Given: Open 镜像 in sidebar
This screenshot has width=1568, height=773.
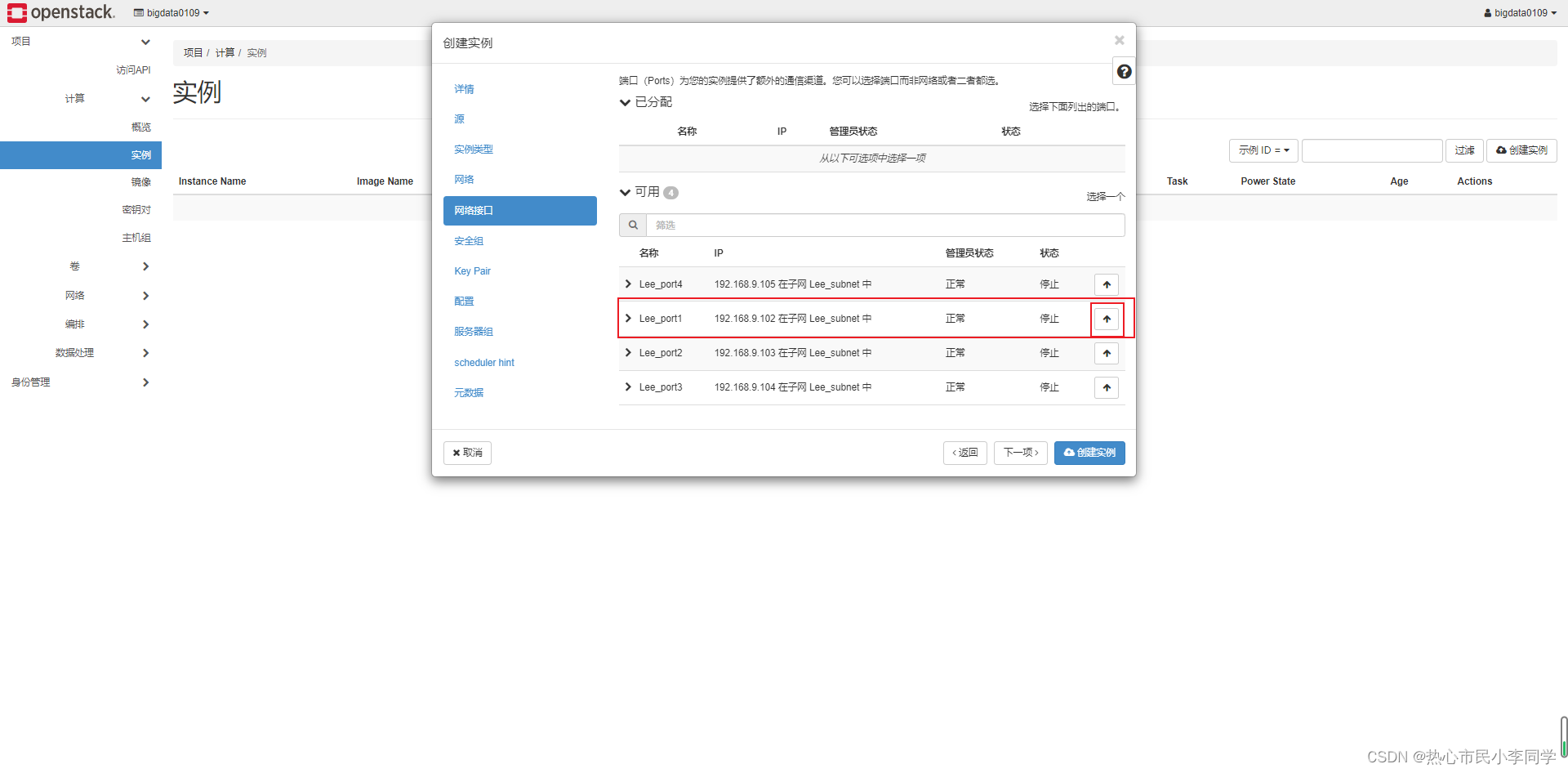Looking at the screenshot, I should click(141, 182).
